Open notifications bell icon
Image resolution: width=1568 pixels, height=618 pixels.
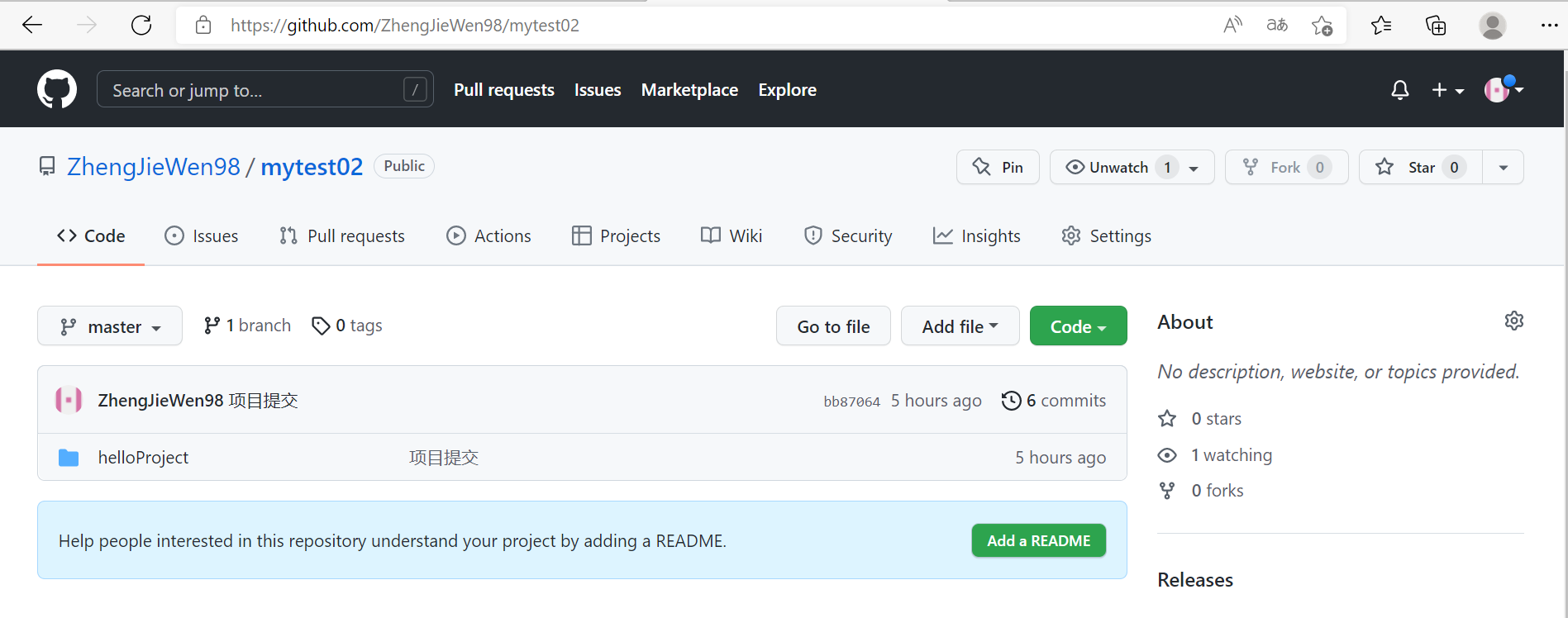coord(1399,90)
